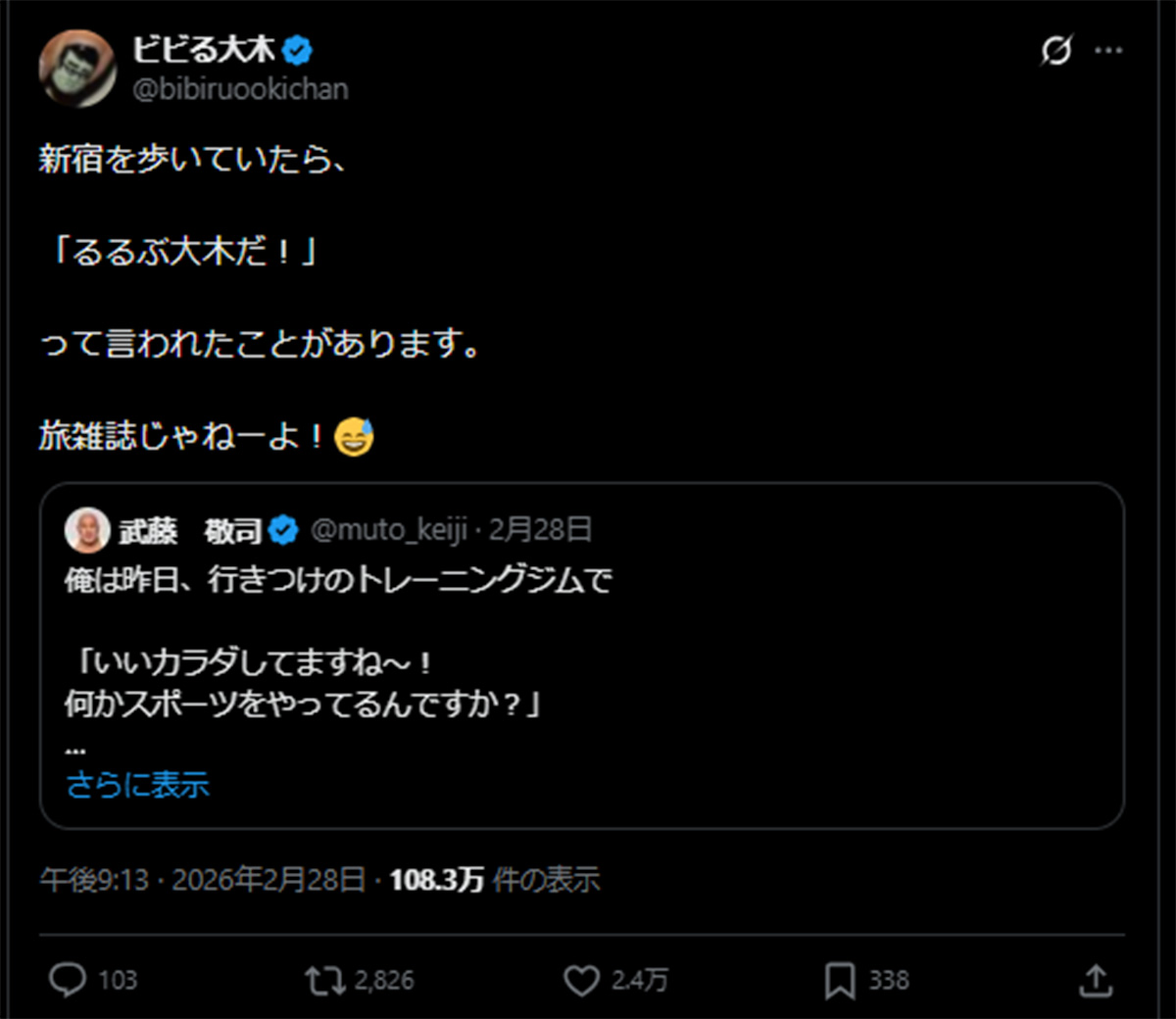The width and height of the screenshot is (1176, 1019).
Task: Click 武藤敬司's verified badge icon
Action: 283,530
